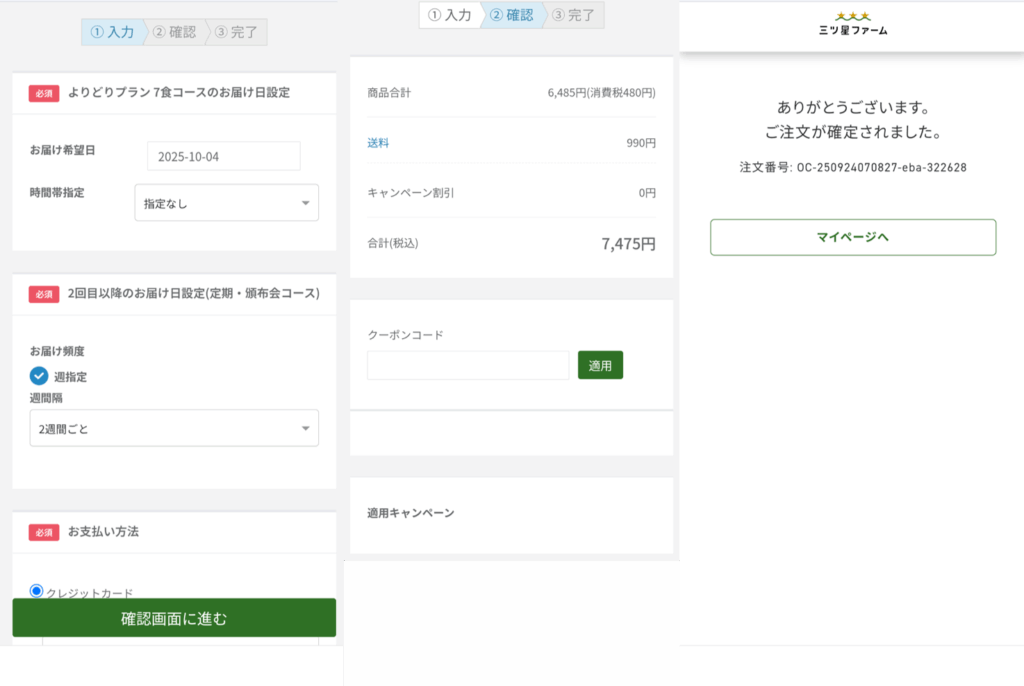Select the ③ 完了 step in left panel

(237, 32)
